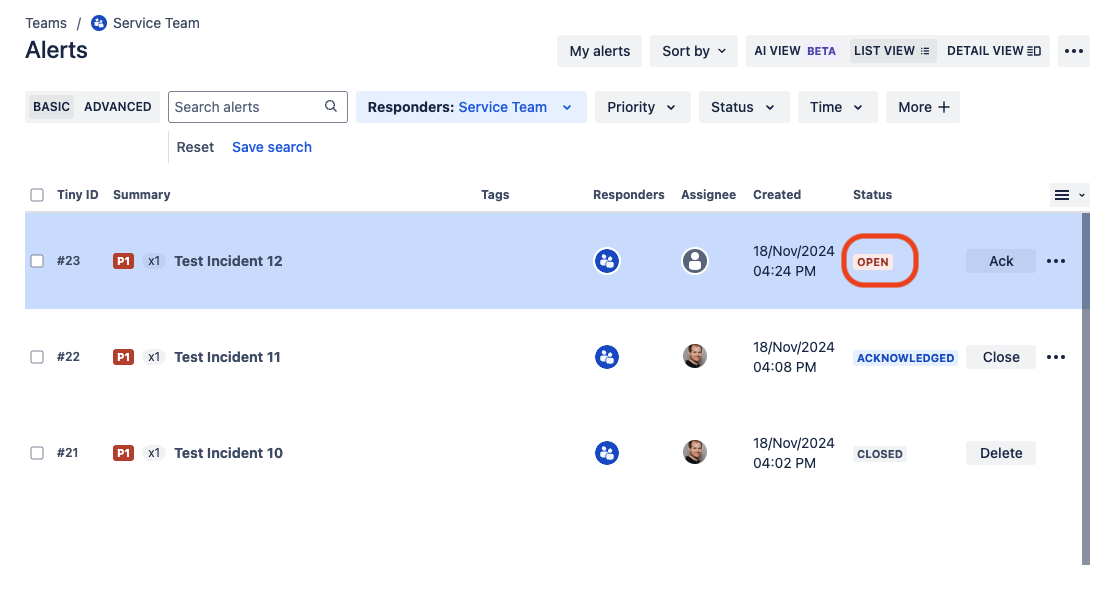Click the Service Team responder icon for #23
Screen dimensions: 1115x602
tap(607, 261)
